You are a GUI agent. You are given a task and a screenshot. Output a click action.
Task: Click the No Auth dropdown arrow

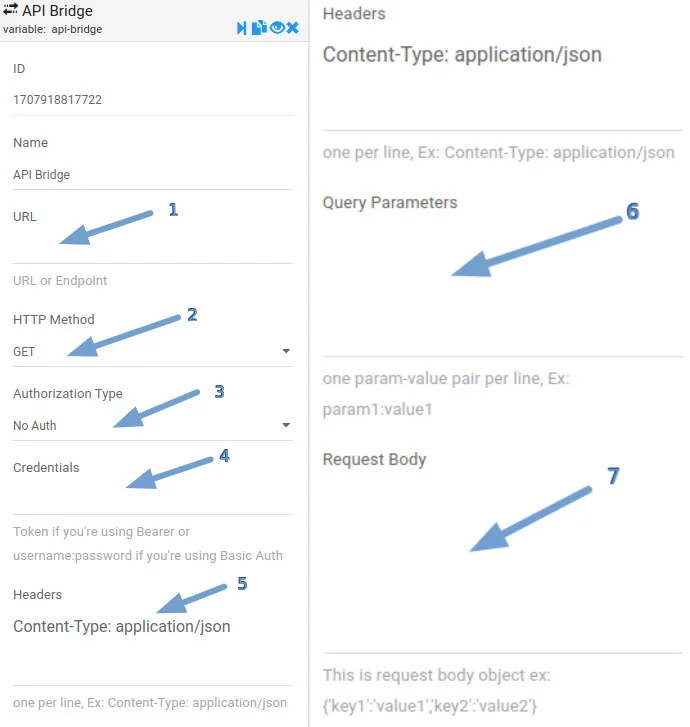pos(286,426)
